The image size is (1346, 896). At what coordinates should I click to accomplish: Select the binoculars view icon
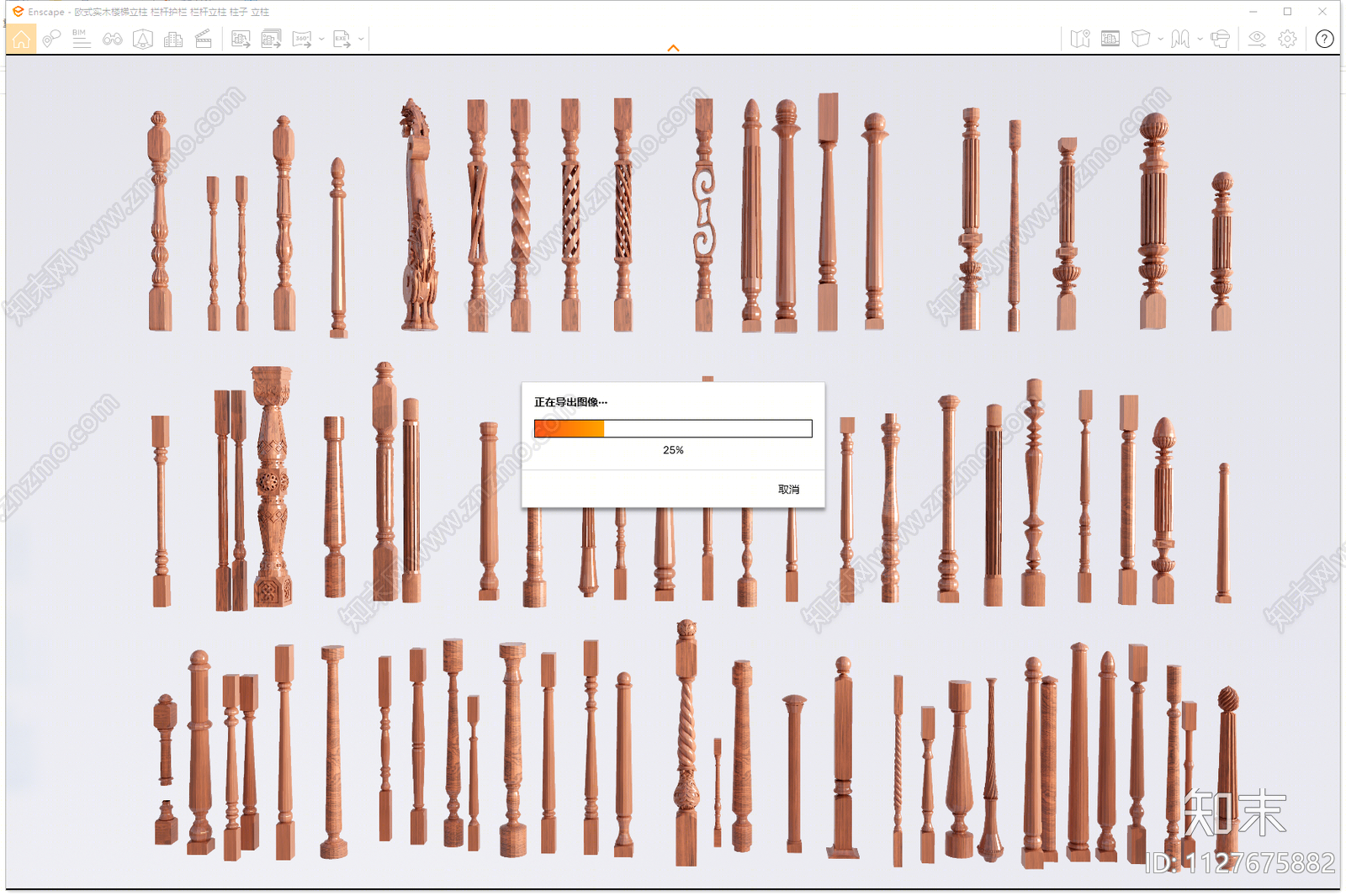[113, 39]
